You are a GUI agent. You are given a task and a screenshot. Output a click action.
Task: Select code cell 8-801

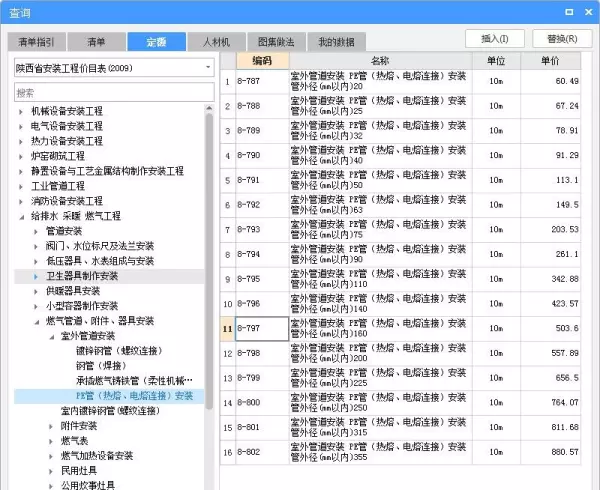(x=262, y=427)
